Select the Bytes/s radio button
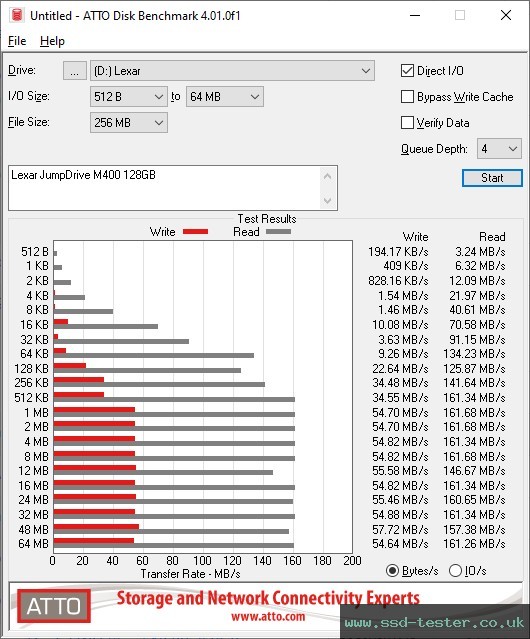The image size is (530, 639). 392,571
